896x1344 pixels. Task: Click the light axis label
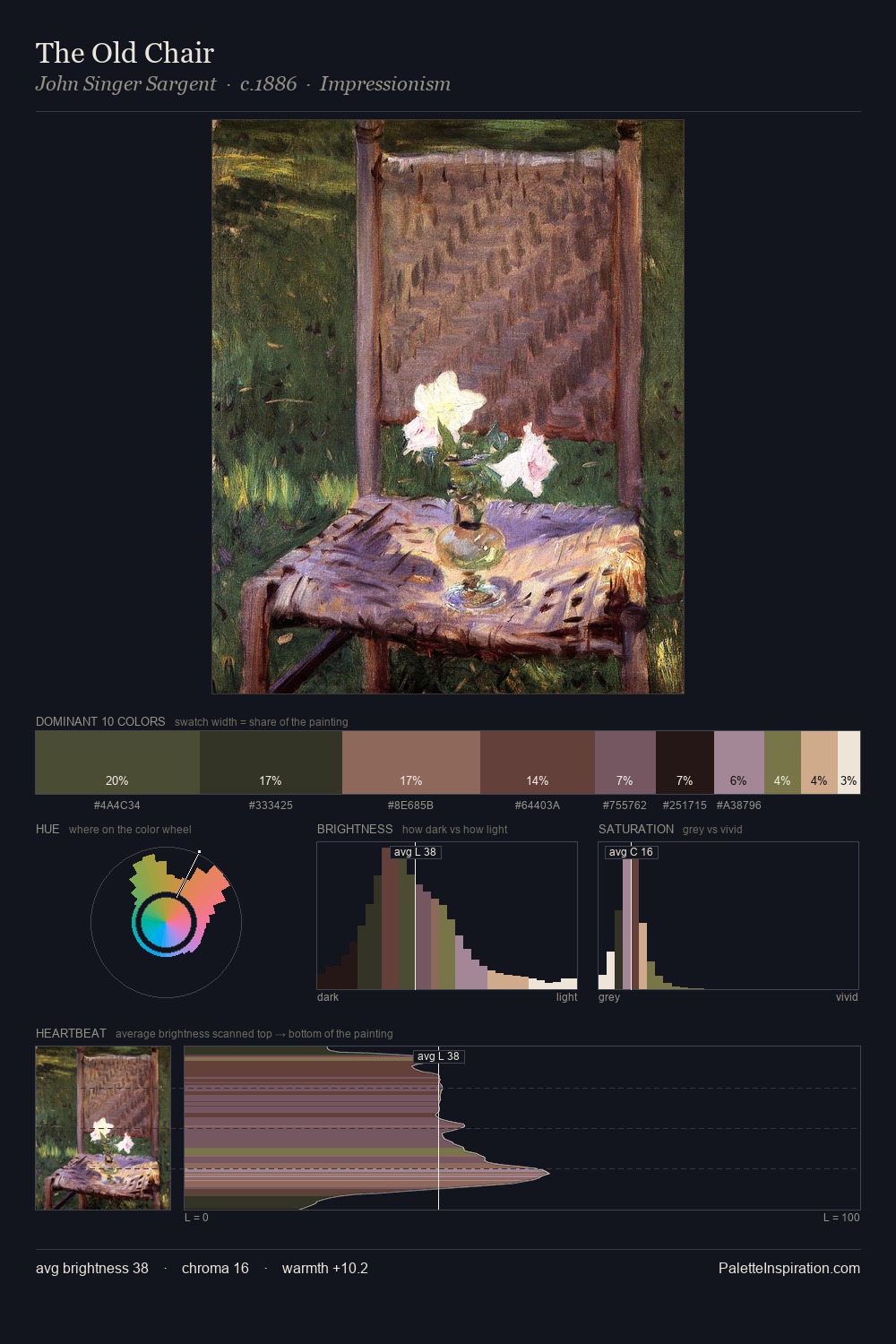(x=566, y=997)
